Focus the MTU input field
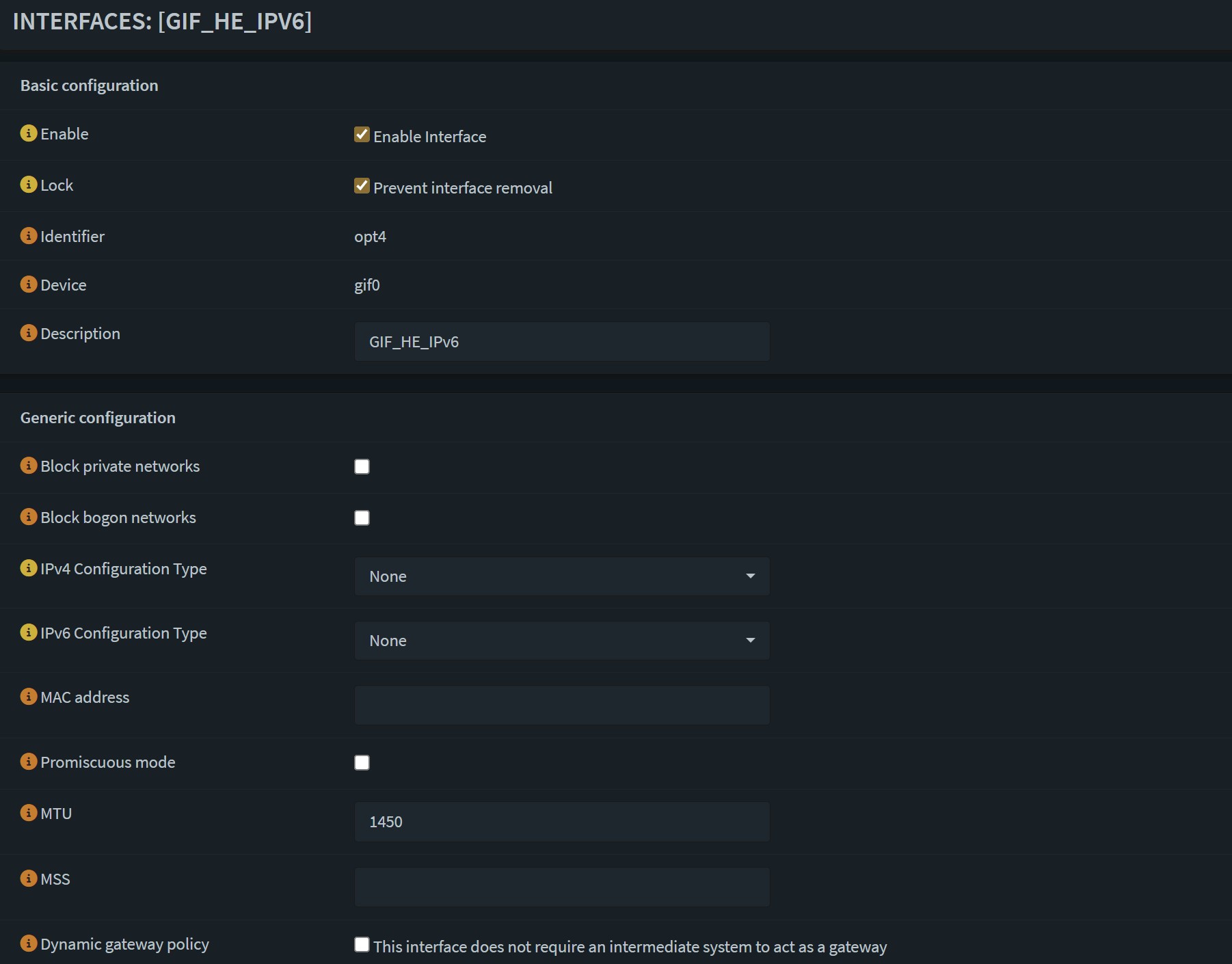The image size is (1232, 964). pos(561,822)
